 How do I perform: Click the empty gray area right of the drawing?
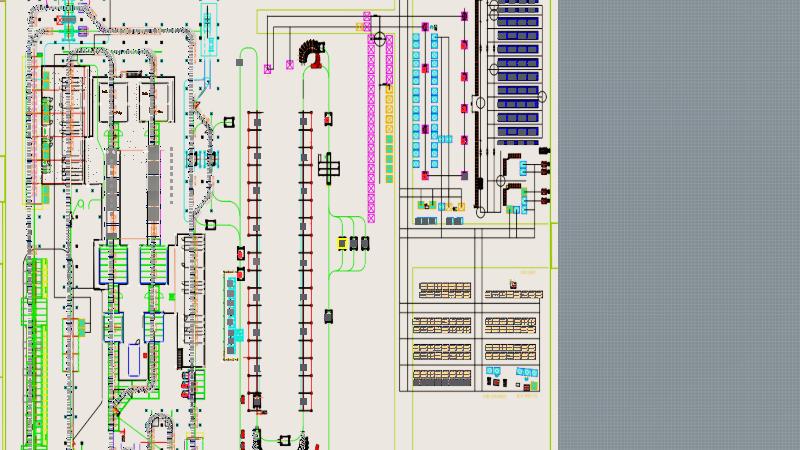pyautogui.click(x=680, y=225)
